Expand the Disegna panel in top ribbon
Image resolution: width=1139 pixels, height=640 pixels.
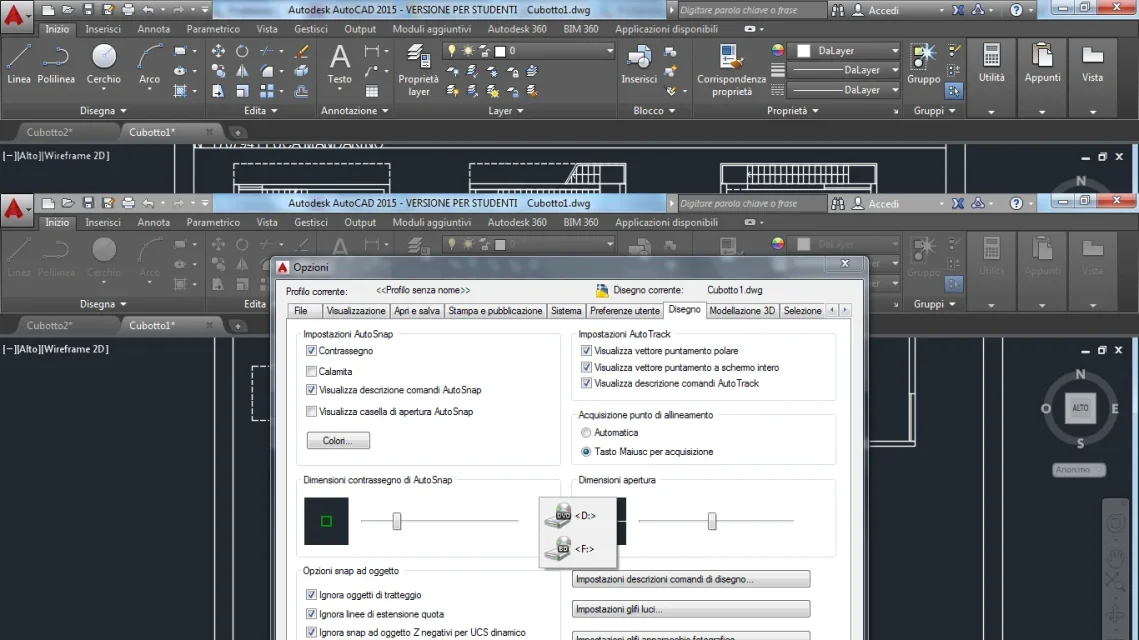pos(103,110)
